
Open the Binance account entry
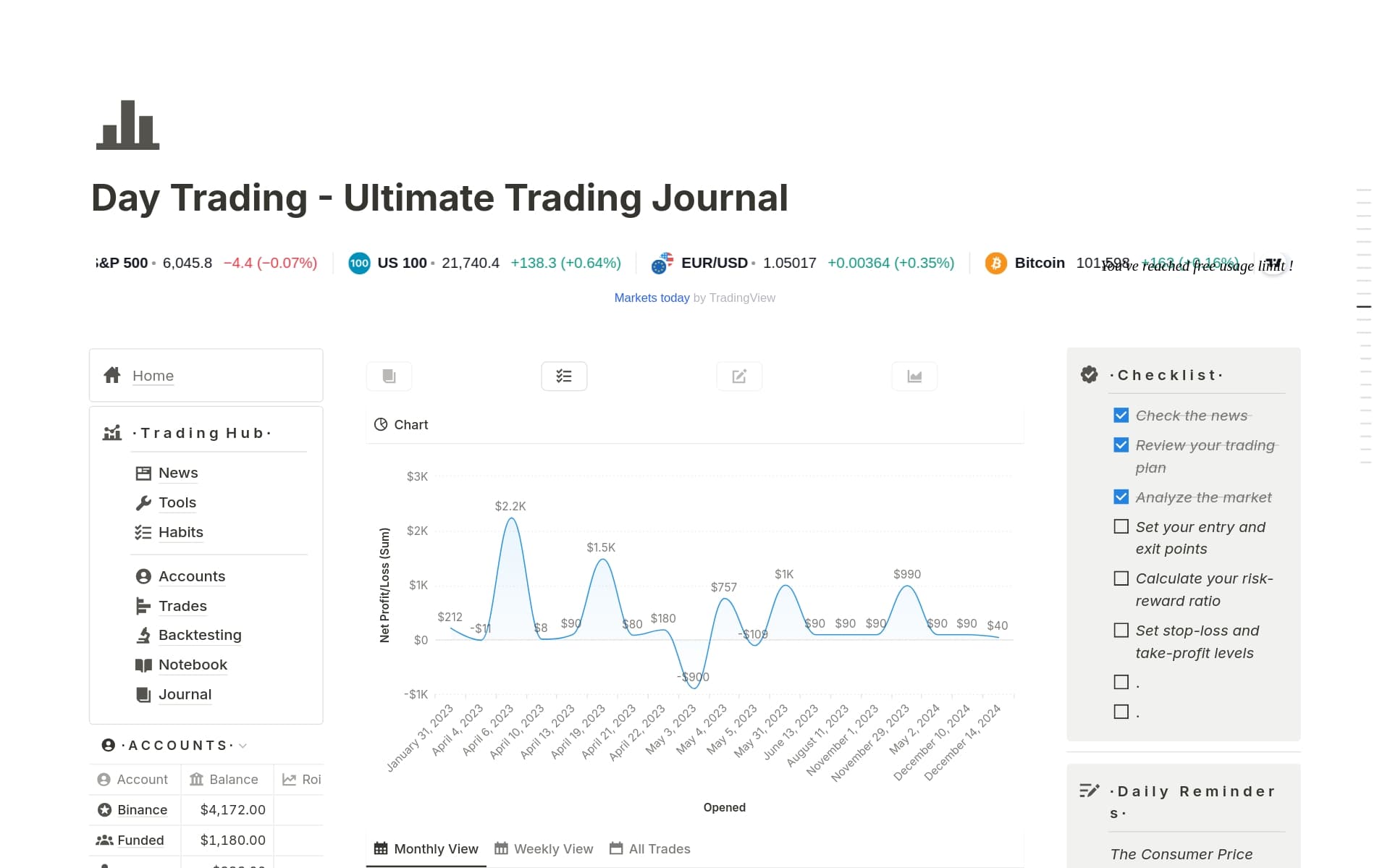tap(142, 810)
